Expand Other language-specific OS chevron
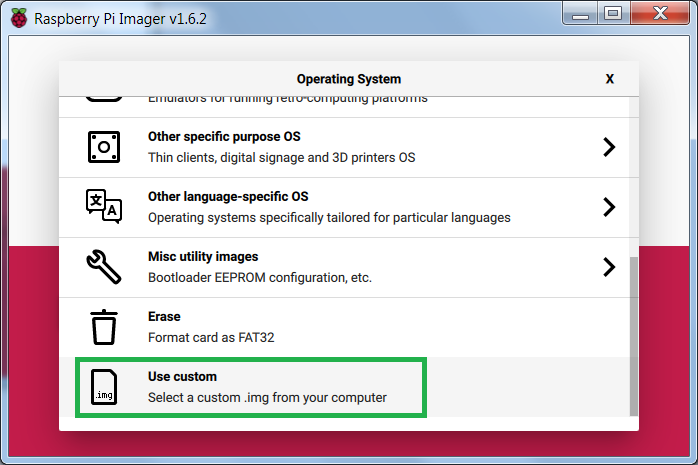The image size is (698, 465). [x=609, y=207]
